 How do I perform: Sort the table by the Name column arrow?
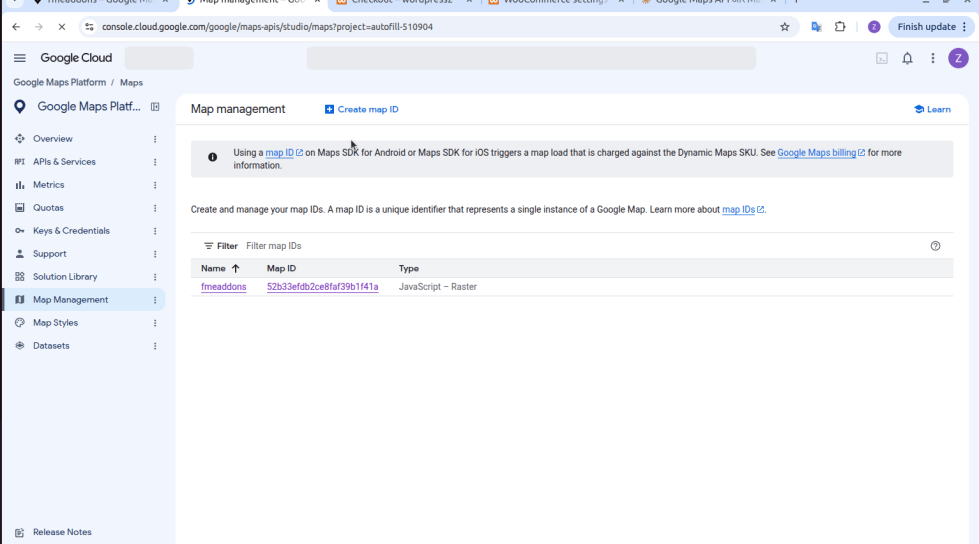tap(235, 269)
